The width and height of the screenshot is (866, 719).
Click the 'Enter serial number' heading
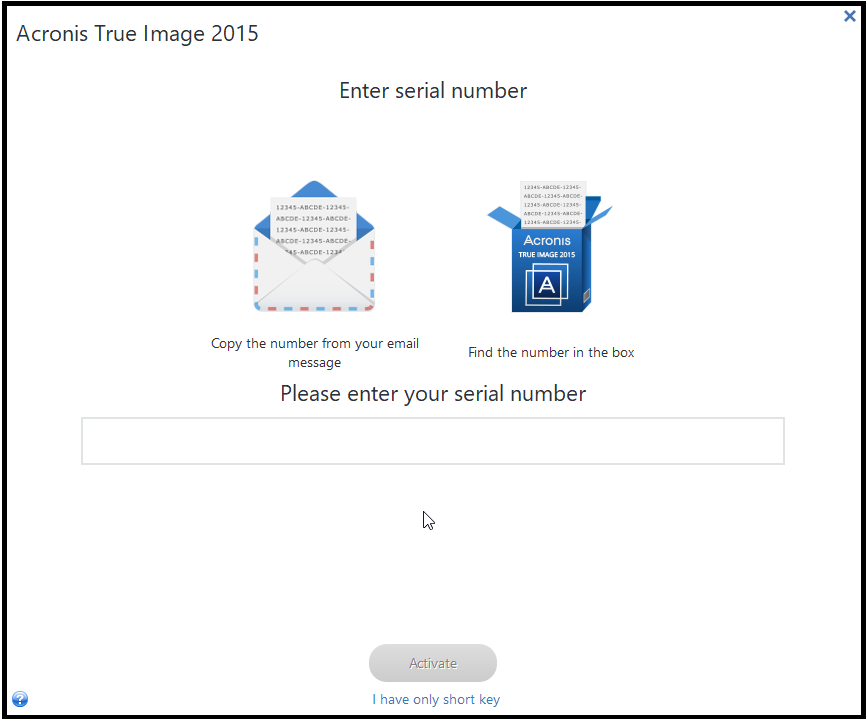tap(432, 90)
